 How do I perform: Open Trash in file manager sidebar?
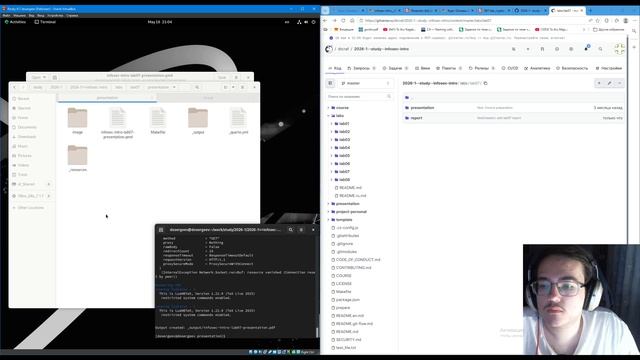[22, 175]
